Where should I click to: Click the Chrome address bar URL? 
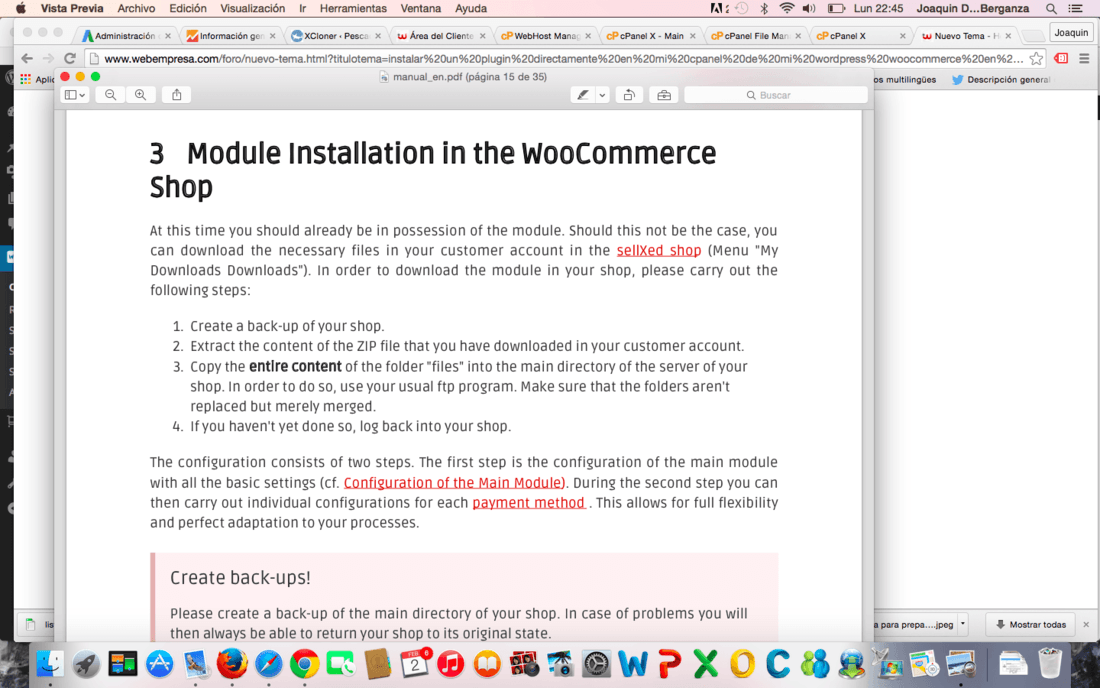click(563, 59)
